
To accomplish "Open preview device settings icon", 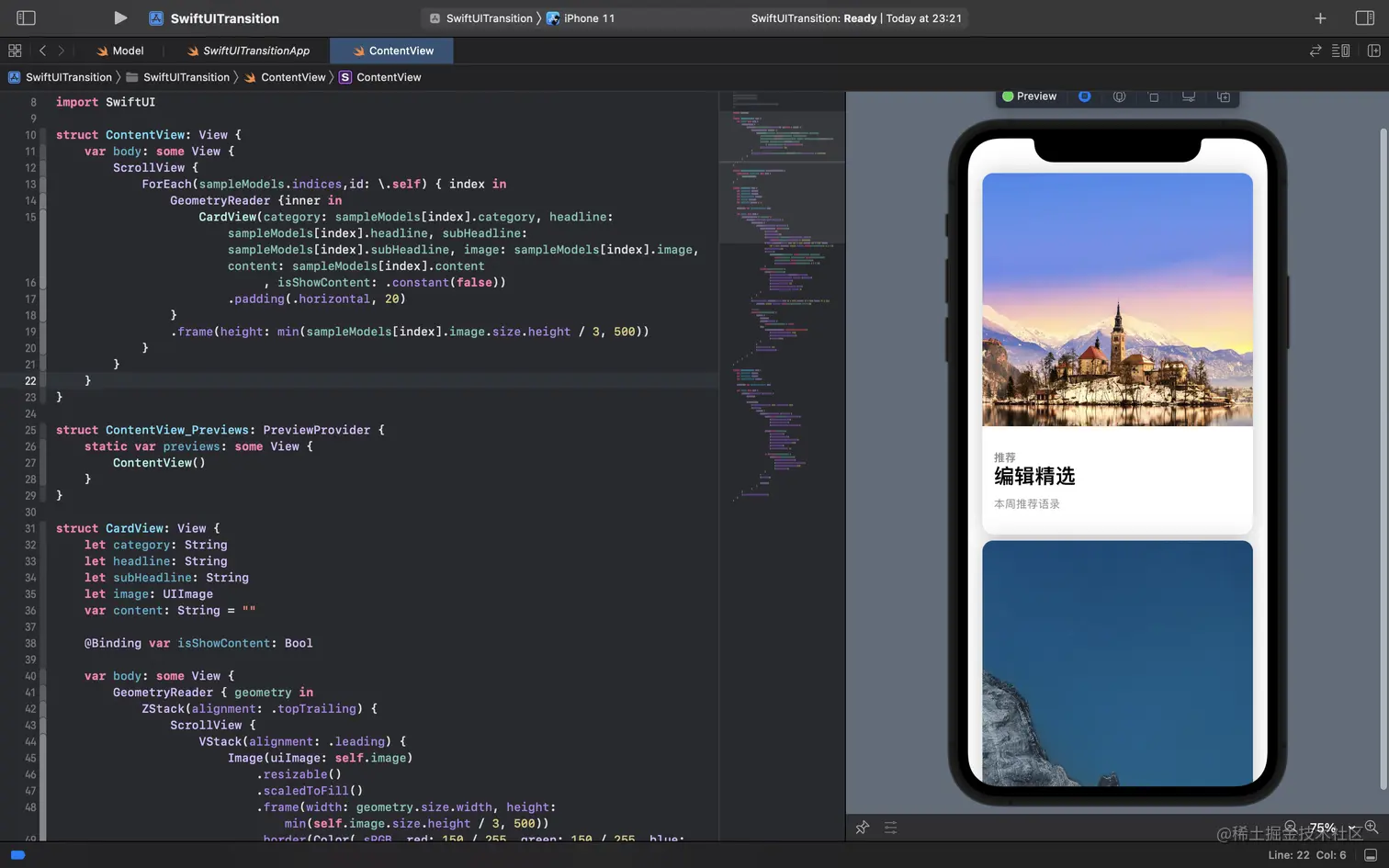I will 1189,96.
